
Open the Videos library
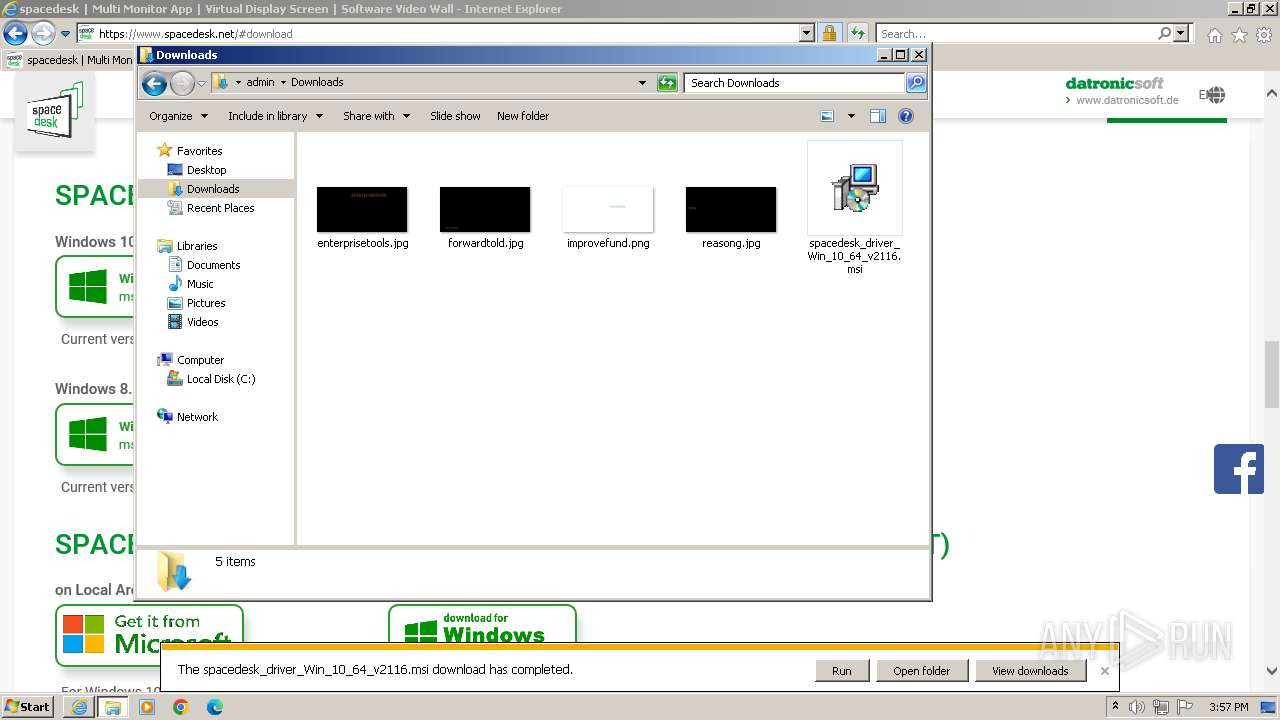[202, 322]
